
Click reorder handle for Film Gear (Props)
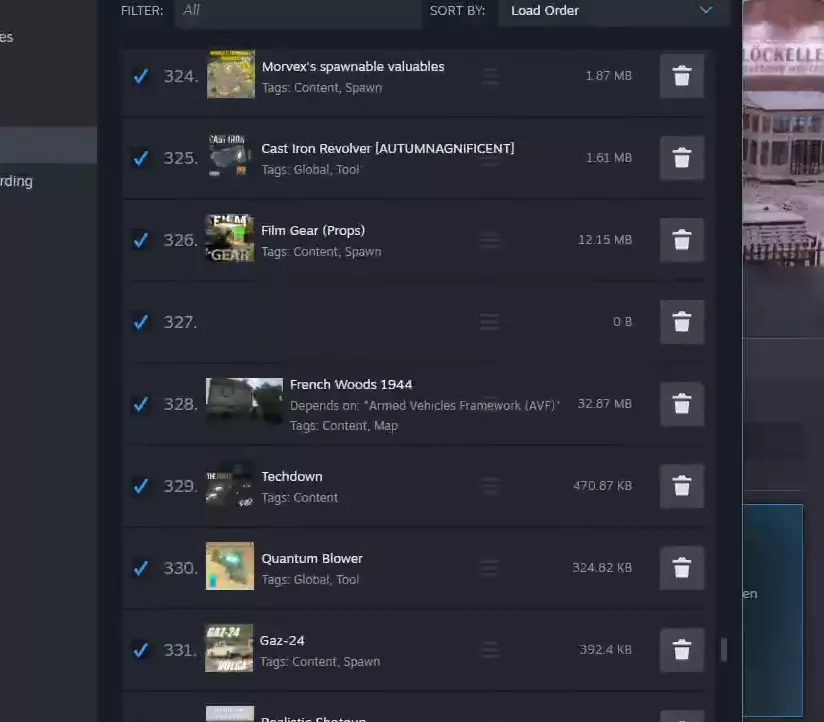490,240
